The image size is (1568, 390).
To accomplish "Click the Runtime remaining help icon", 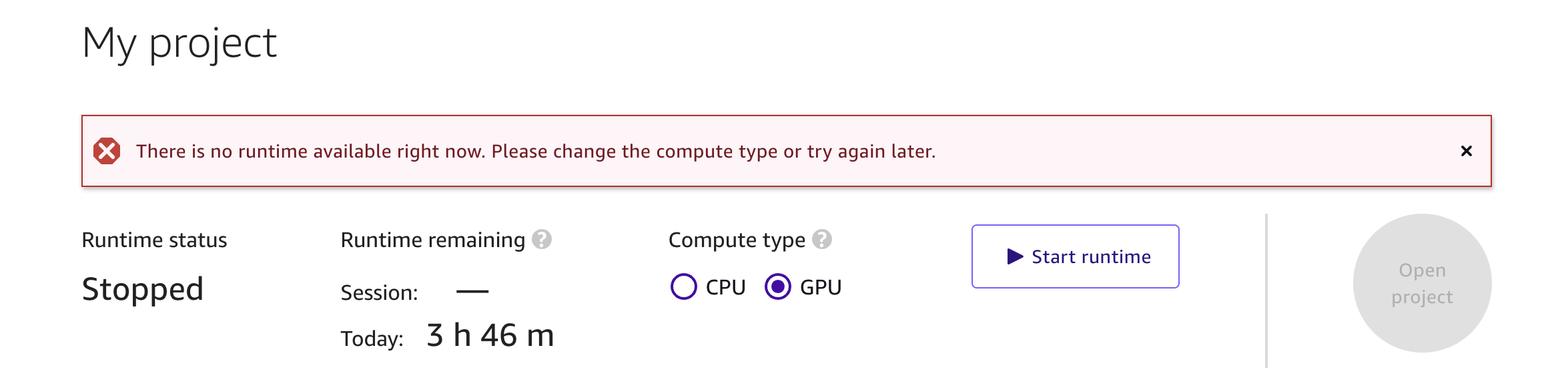I will click(x=542, y=238).
